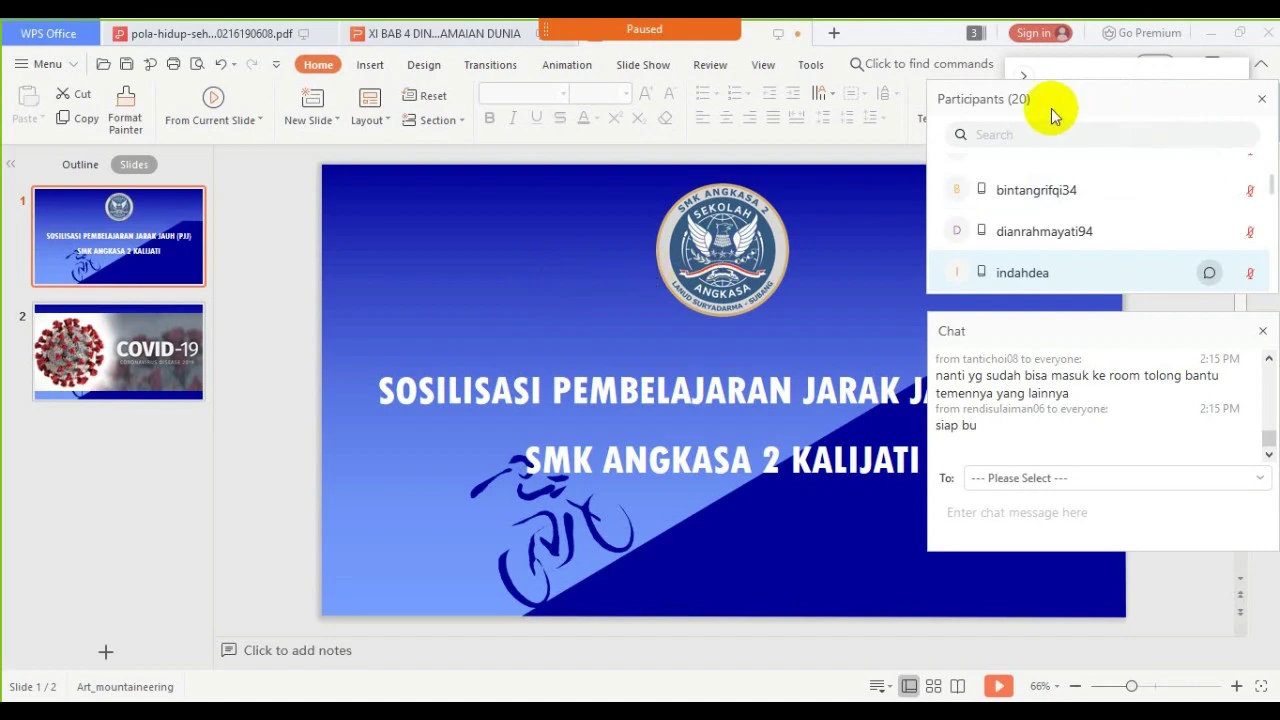Viewport: 1280px width, 720px height.
Task: Open chat recipient 'Please Select' dropdown
Action: (x=1116, y=478)
